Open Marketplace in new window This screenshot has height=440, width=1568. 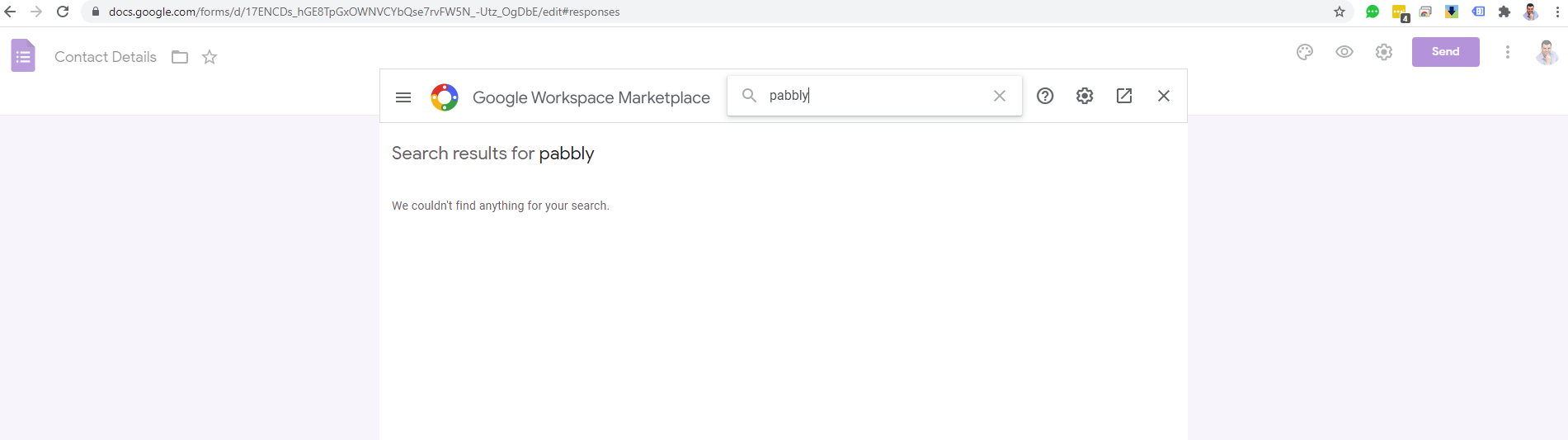pyautogui.click(x=1124, y=96)
